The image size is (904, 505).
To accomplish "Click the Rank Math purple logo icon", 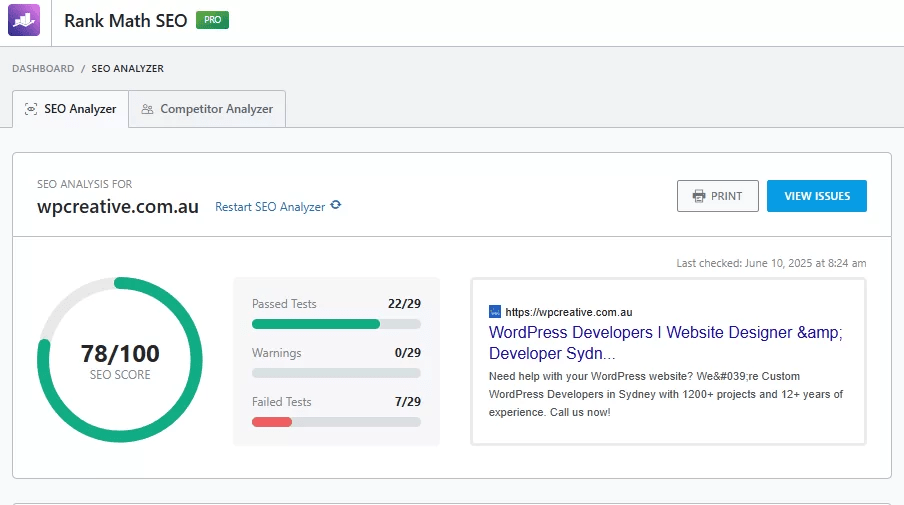I will click(24, 20).
